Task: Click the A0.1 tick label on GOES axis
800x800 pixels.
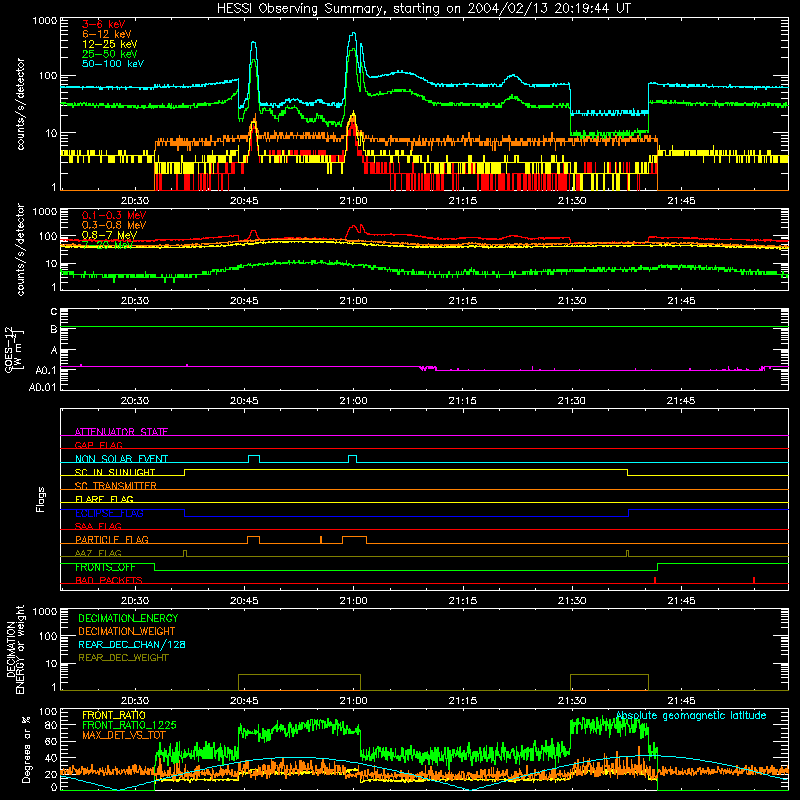Action: coord(45,370)
